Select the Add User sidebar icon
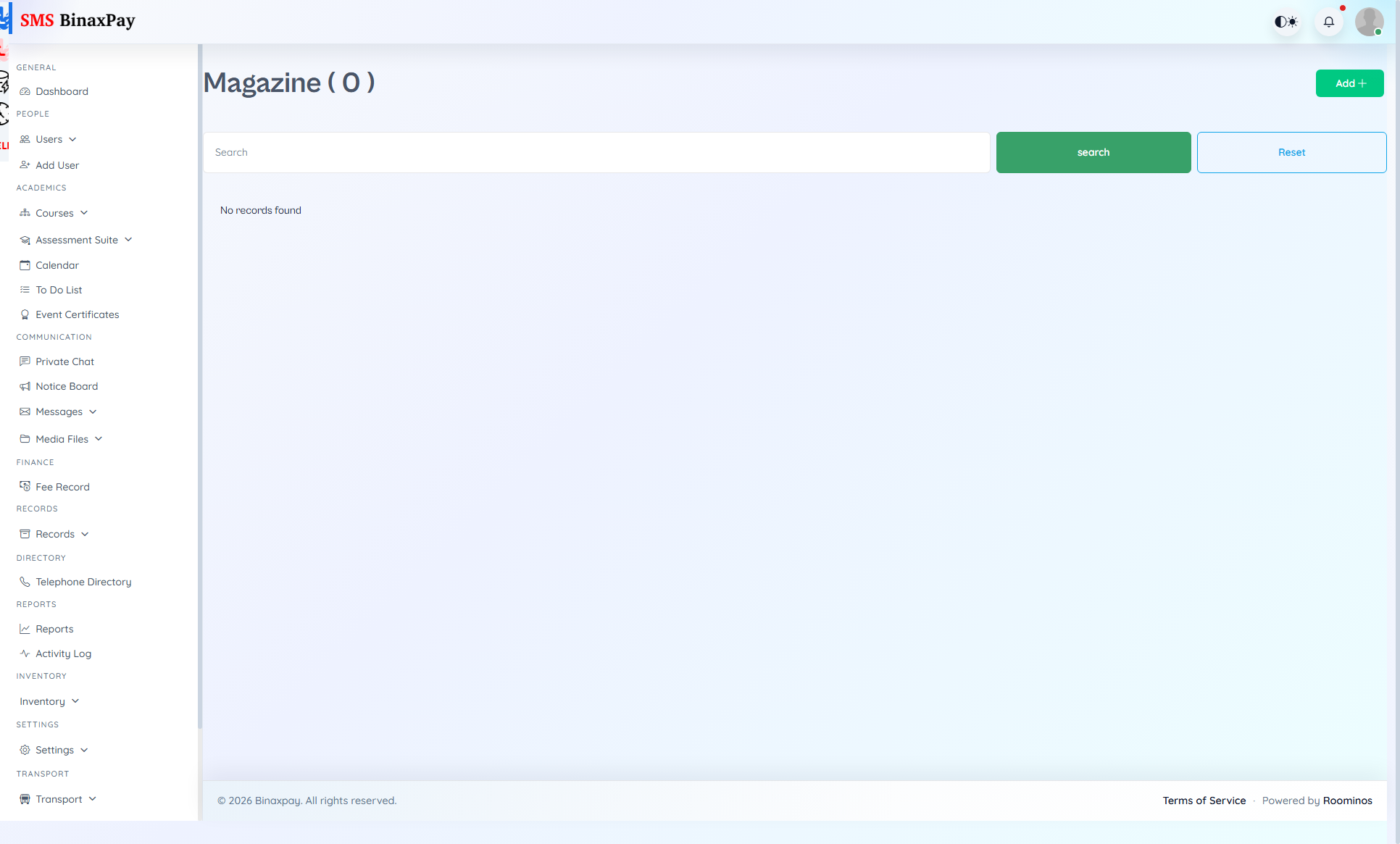 (x=57, y=164)
